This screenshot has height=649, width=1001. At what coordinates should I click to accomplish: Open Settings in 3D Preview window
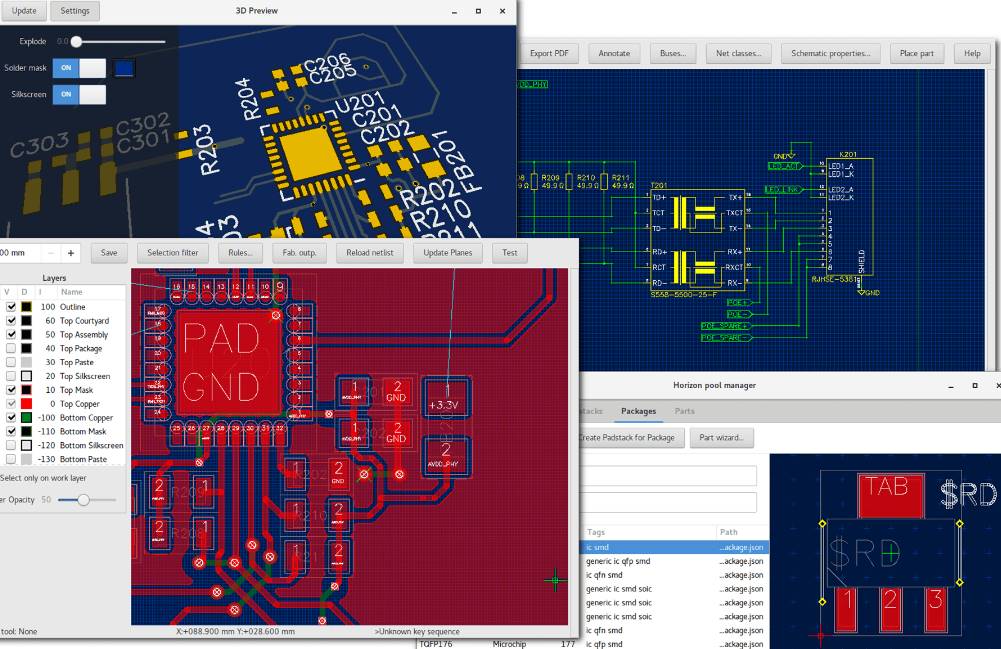75,10
